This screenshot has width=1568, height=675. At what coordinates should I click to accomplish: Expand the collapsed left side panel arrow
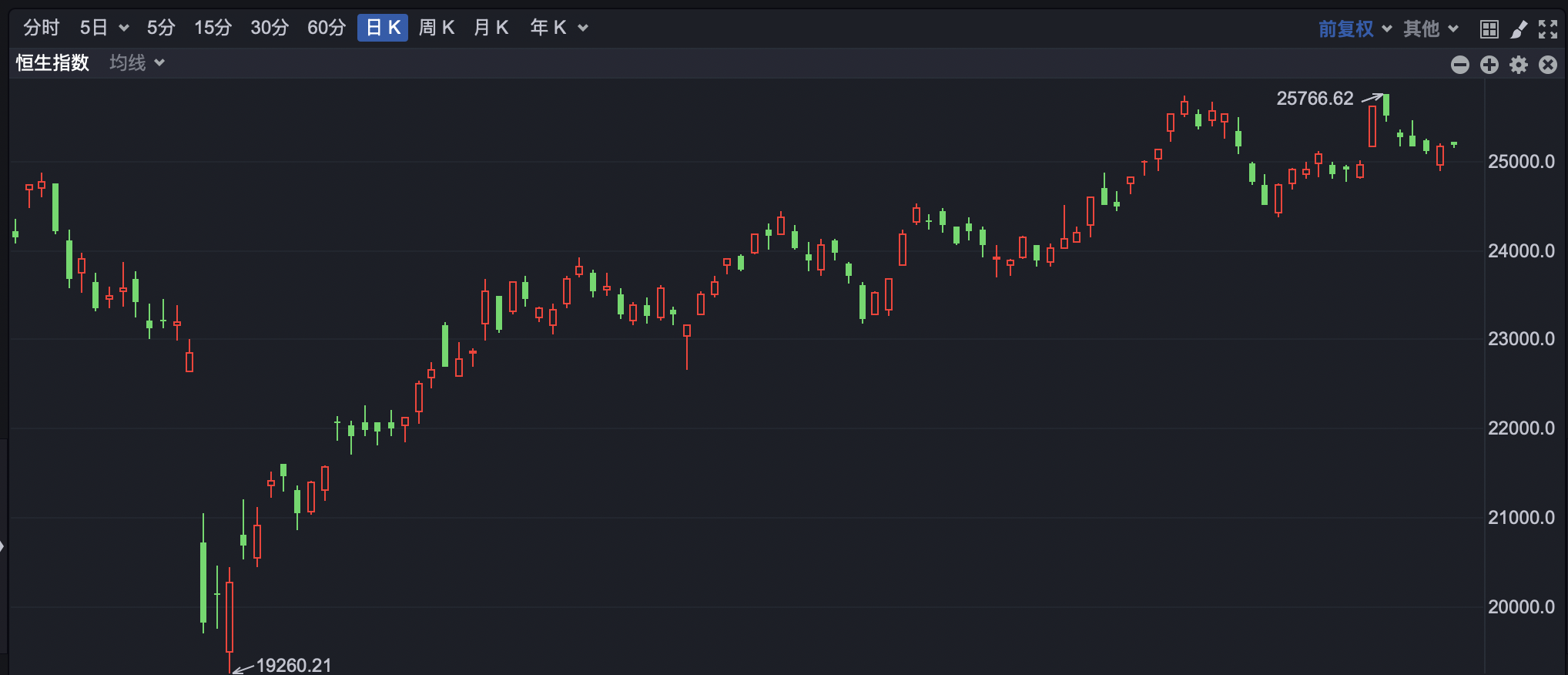pos(2,546)
